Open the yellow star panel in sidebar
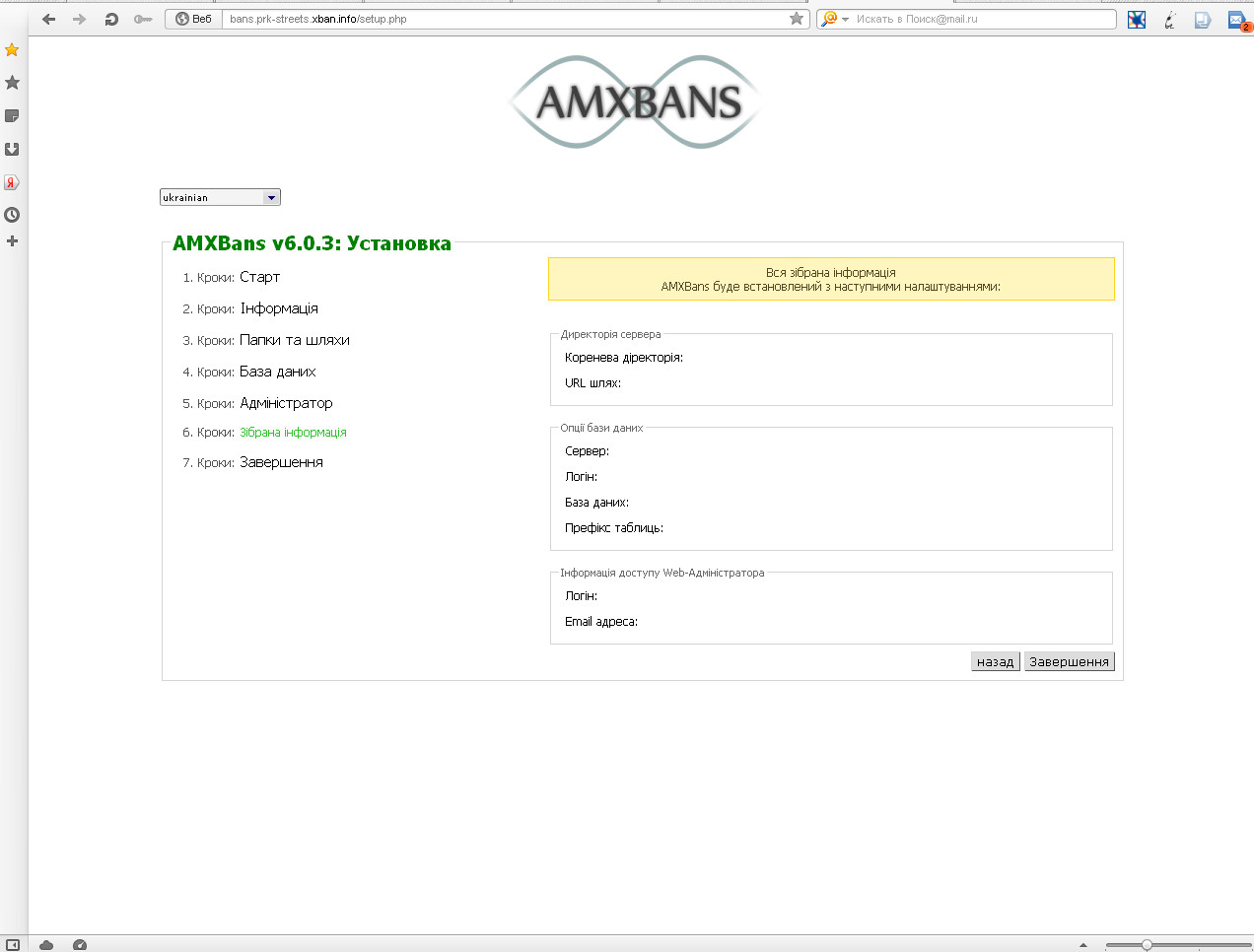Viewport: 1254px width, 952px height. (x=12, y=49)
